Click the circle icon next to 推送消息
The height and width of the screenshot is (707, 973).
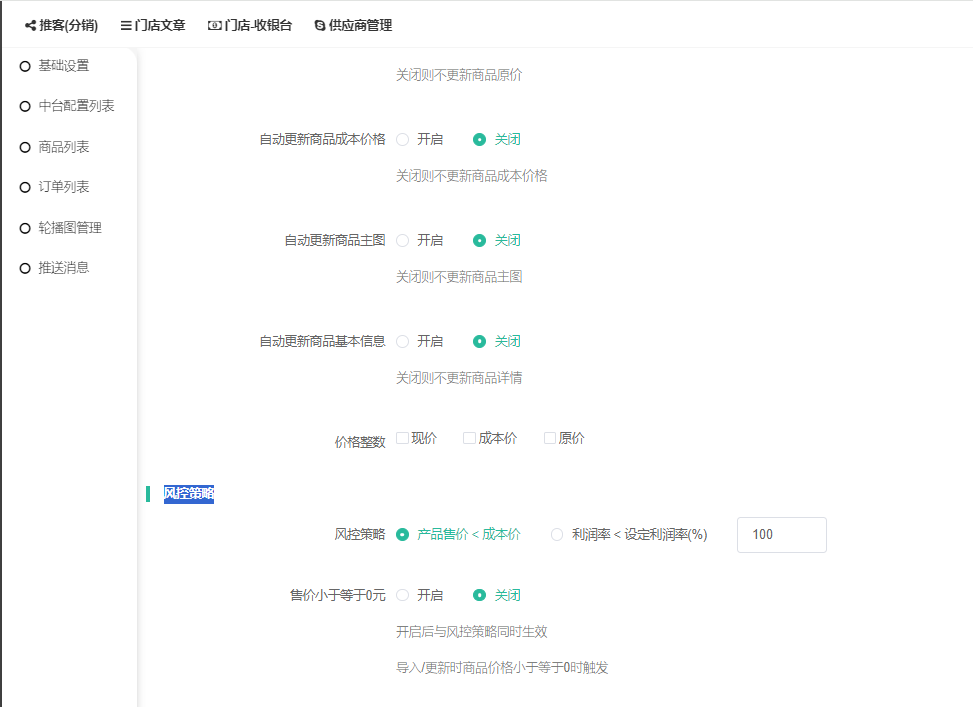click(x=25, y=269)
